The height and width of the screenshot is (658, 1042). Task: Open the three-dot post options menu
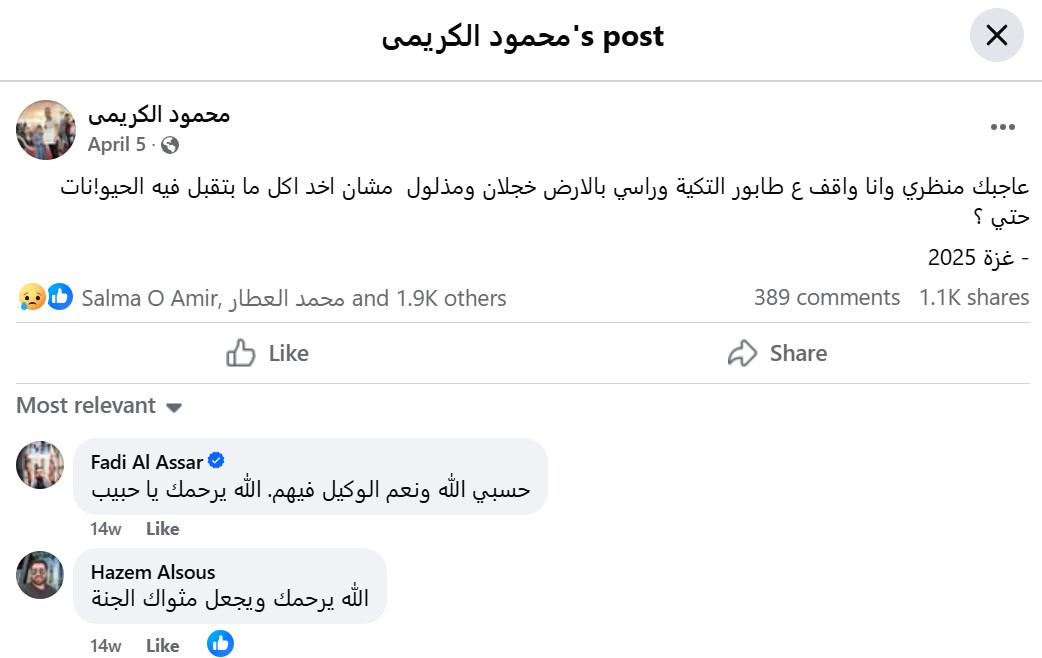coord(1002,127)
